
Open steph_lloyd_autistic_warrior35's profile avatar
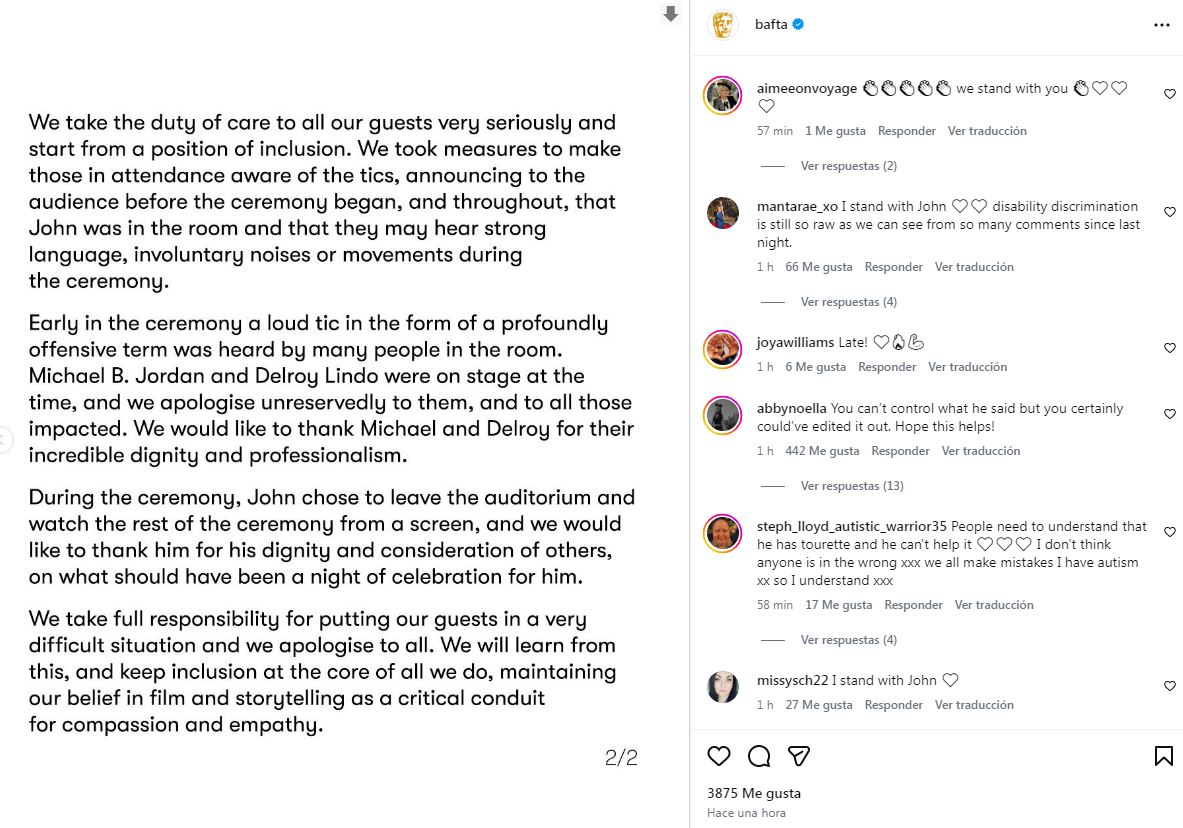click(722, 534)
